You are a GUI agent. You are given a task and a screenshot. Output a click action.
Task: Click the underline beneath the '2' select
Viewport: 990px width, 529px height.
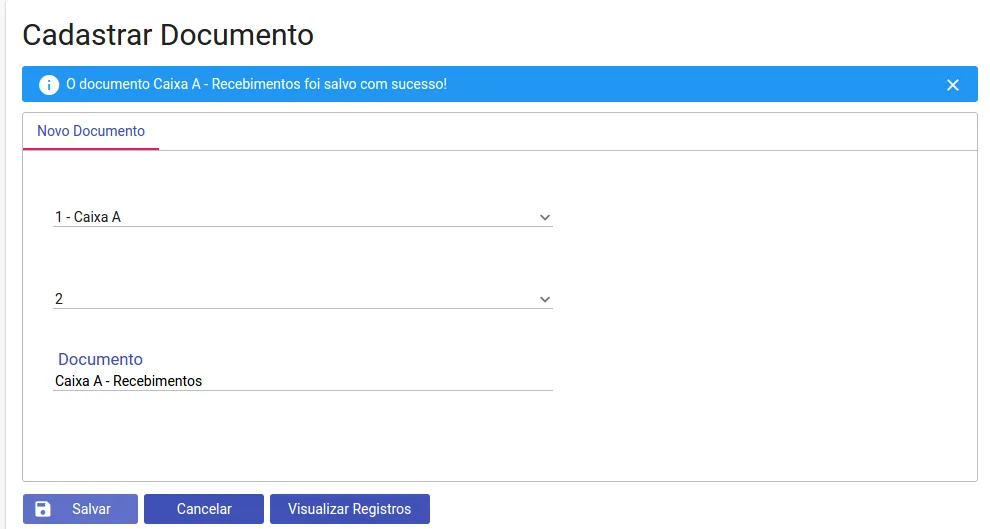coord(302,309)
